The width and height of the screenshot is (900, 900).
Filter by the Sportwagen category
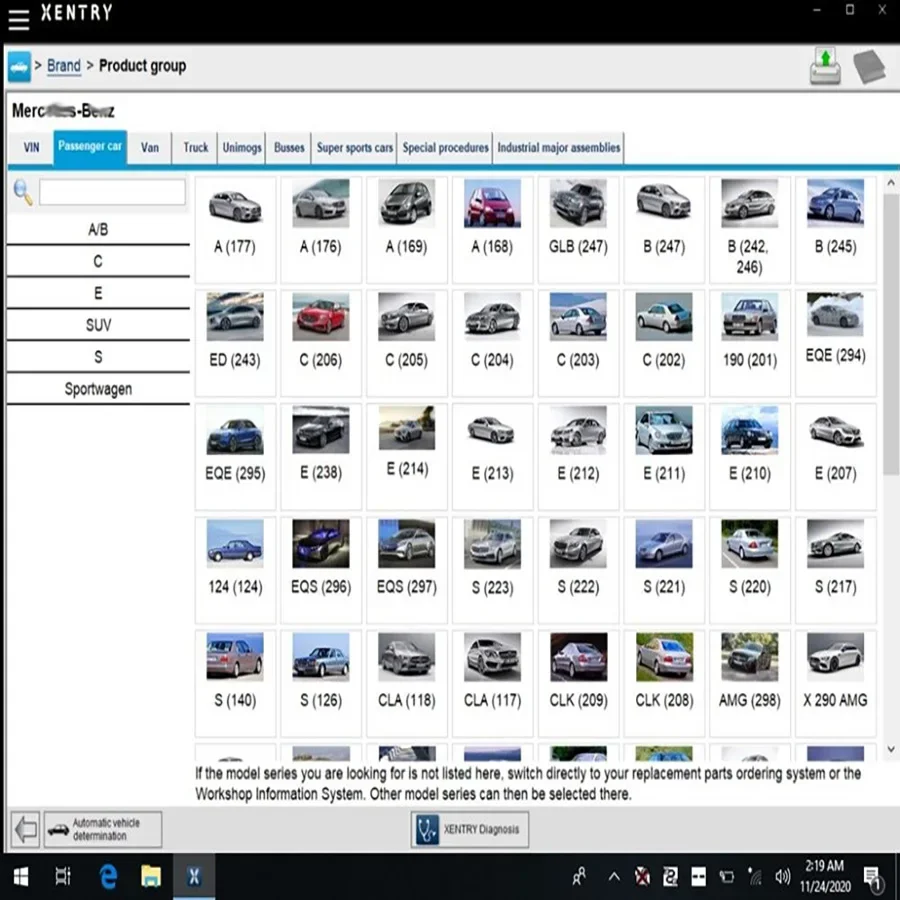point(98,389)
